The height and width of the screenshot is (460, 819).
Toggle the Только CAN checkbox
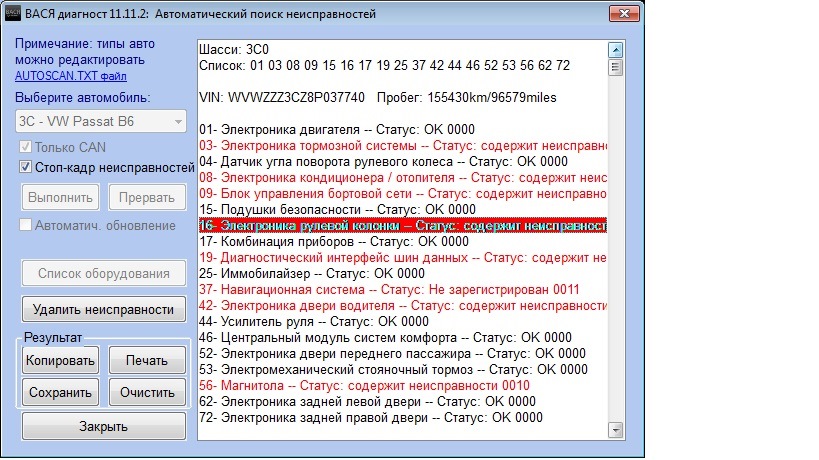[25, 147]
